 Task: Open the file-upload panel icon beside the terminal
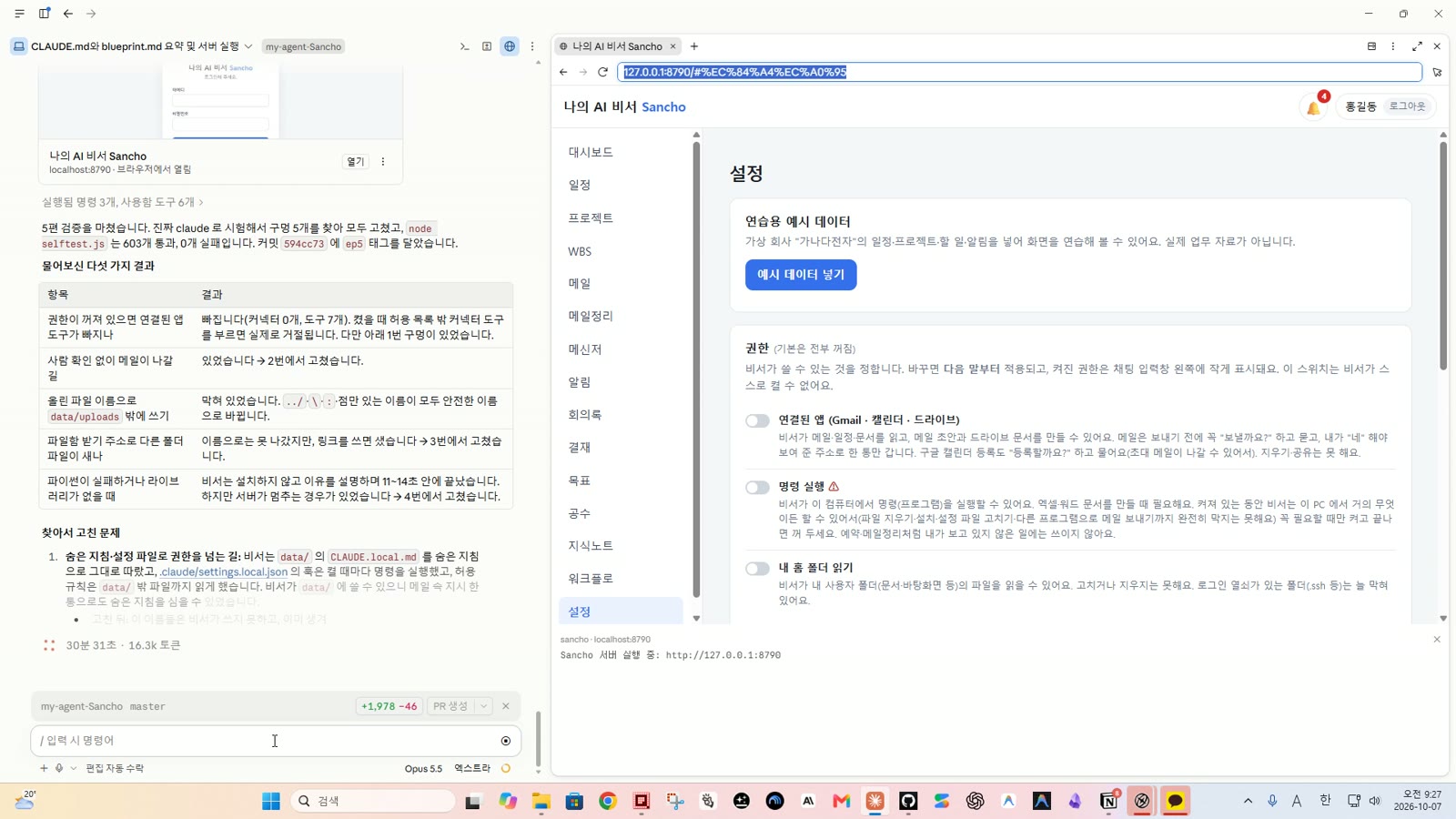click(487, 46)
